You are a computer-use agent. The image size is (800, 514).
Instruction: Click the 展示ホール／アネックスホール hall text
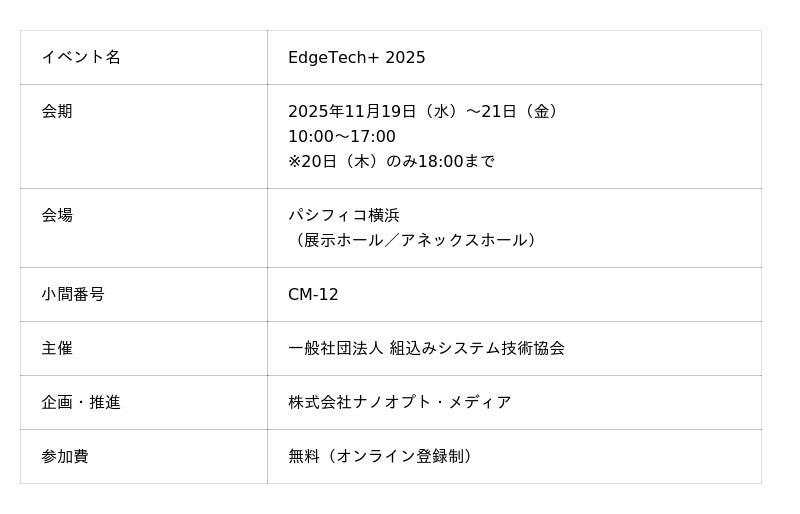[x=415, y=240]
